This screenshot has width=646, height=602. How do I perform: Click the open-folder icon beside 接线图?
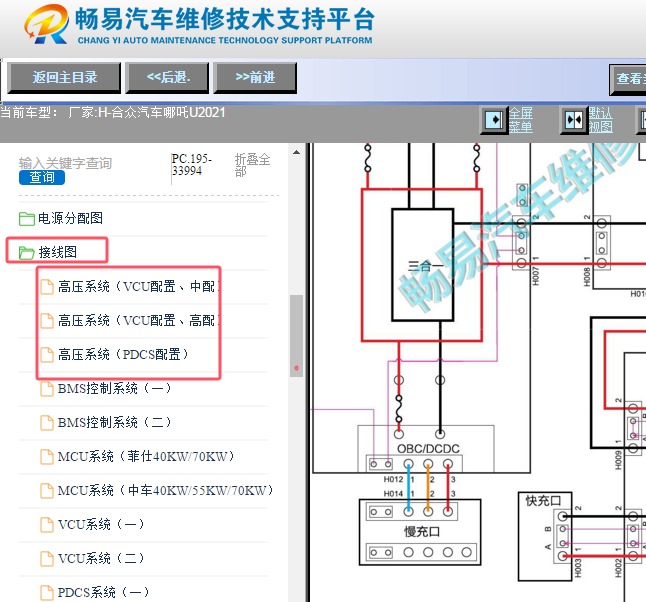(x=27, y=253)
